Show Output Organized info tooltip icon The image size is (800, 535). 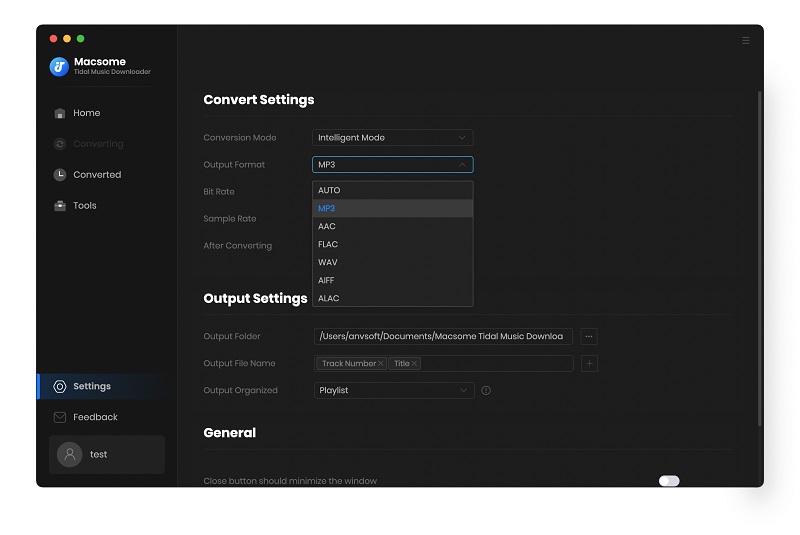point(486,391)
